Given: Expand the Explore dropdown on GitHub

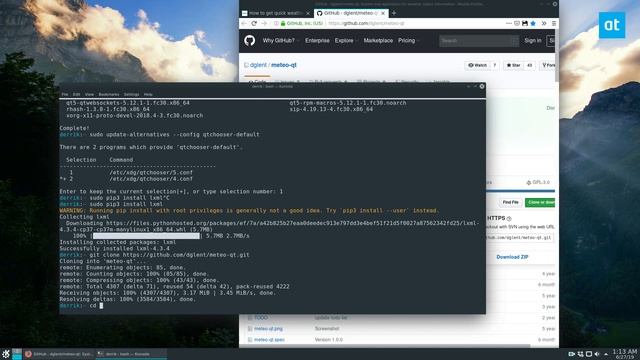Looking at the screenshot, I should 346,40.
